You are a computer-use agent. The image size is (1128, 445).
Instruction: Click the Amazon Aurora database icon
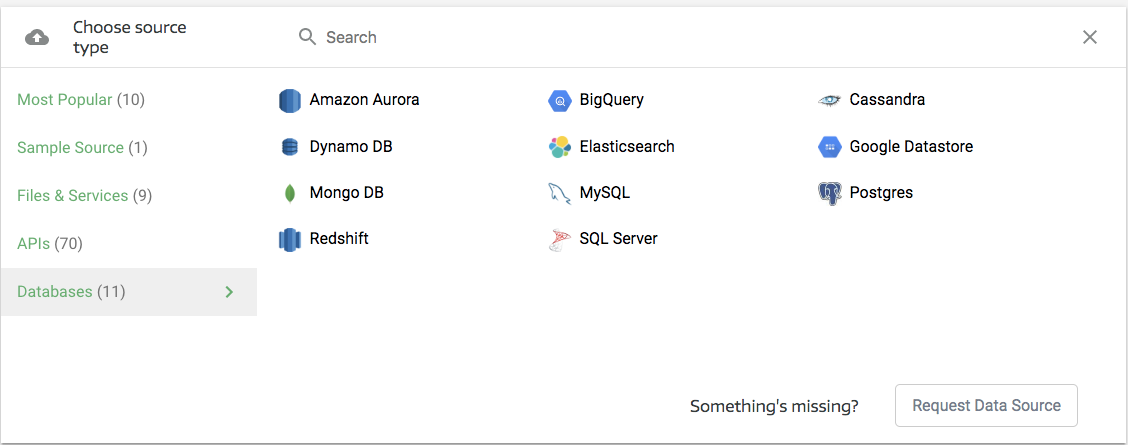point(290,100)
